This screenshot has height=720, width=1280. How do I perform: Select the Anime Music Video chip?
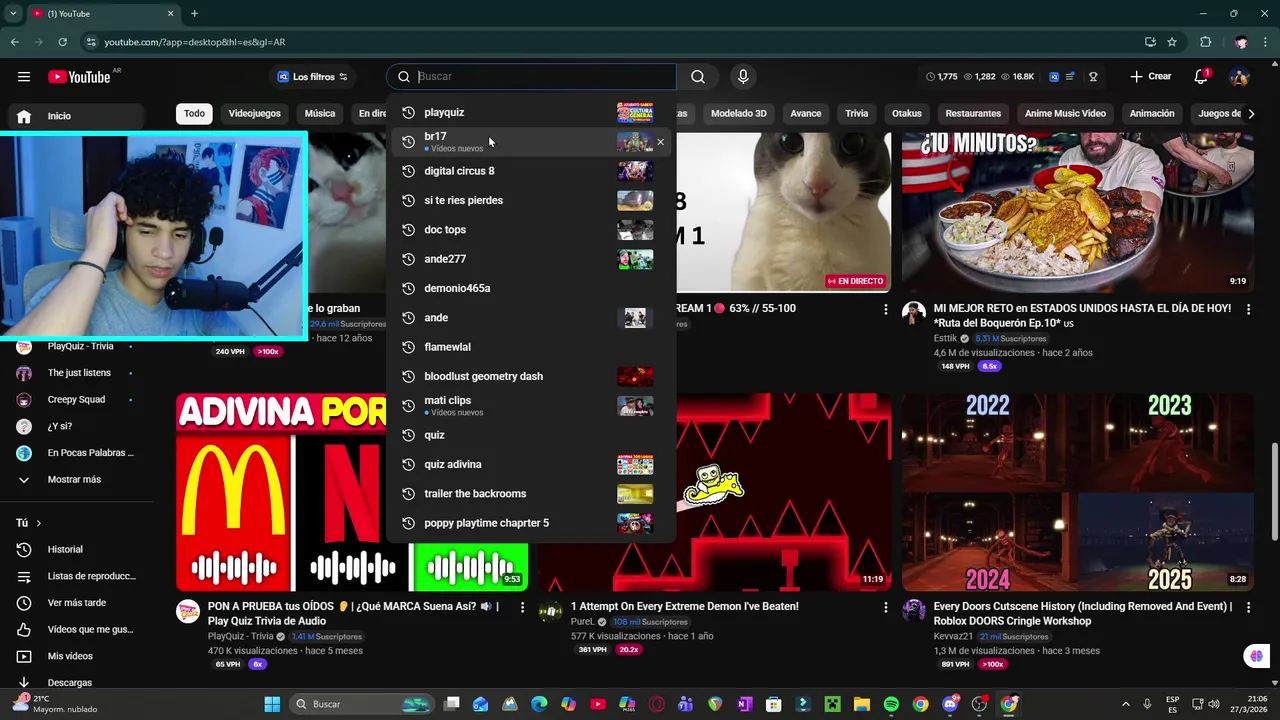tap(1065, 114)
